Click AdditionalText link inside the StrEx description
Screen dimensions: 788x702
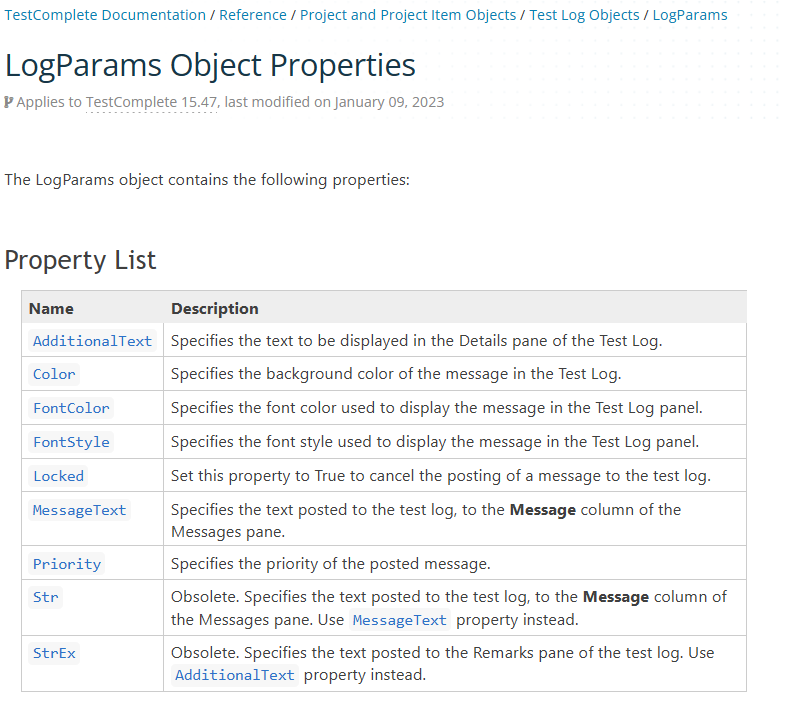point(235,675)
